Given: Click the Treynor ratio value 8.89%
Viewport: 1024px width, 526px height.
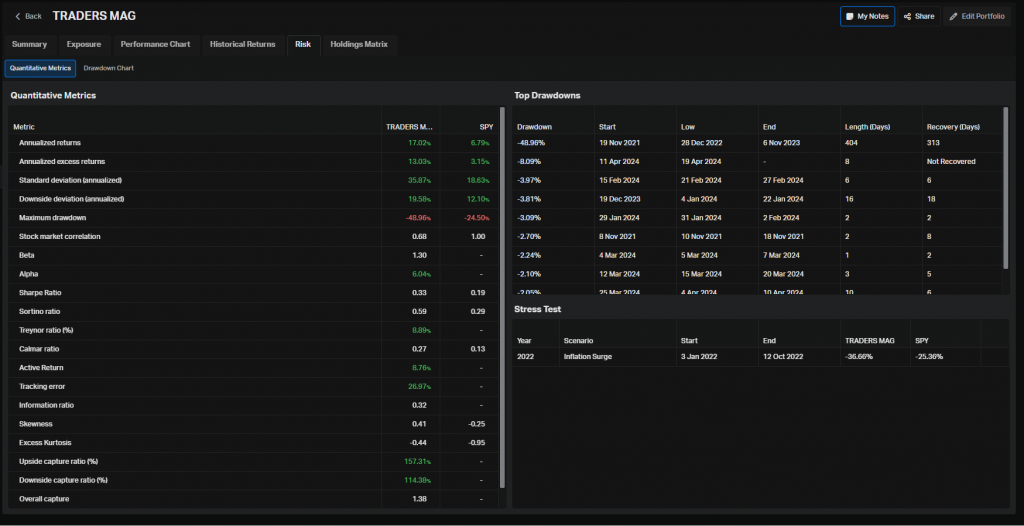Looking at the screenshot, I should click(421, 330).
